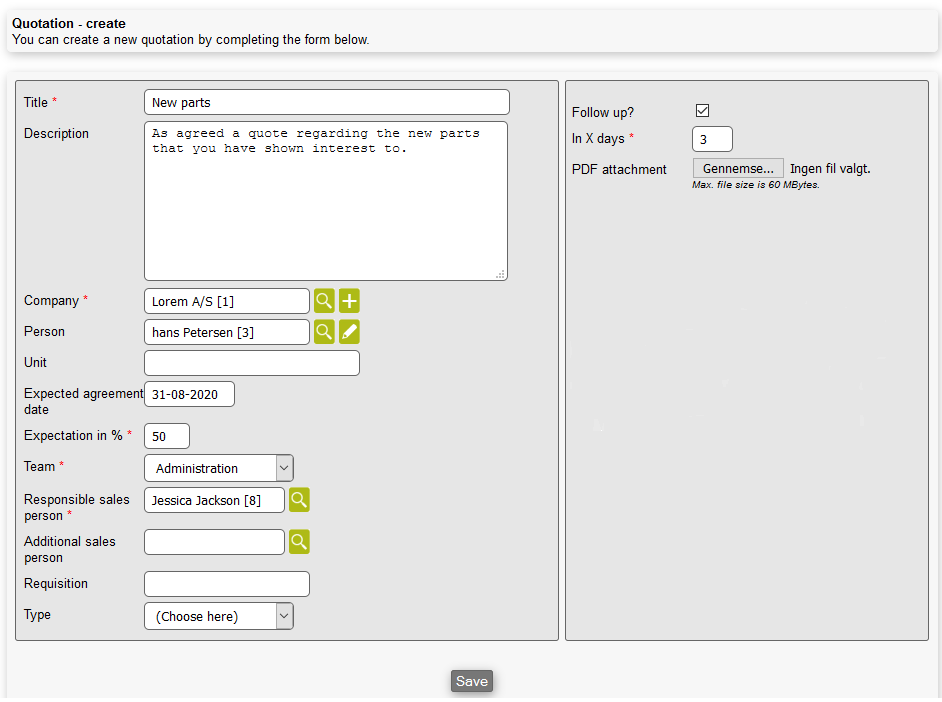Viewport: 942px width, 702px height.
Task: Select the Unit text field
Action: (x=252, y=363)
